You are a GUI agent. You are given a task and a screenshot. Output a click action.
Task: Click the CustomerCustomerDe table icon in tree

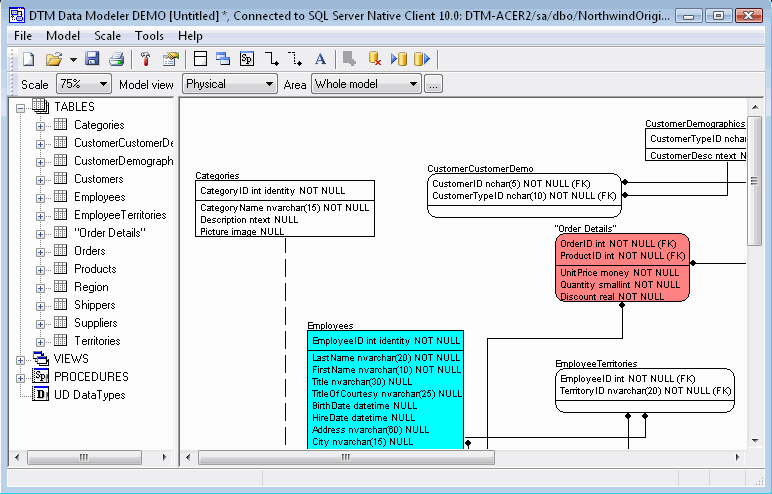click(x=61, y=142)
